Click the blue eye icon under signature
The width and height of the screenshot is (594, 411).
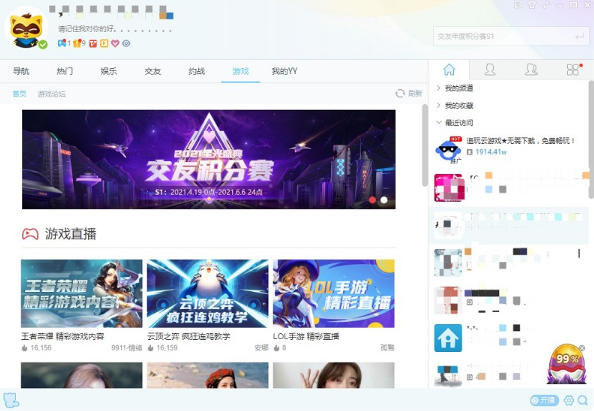click(126, 44)
